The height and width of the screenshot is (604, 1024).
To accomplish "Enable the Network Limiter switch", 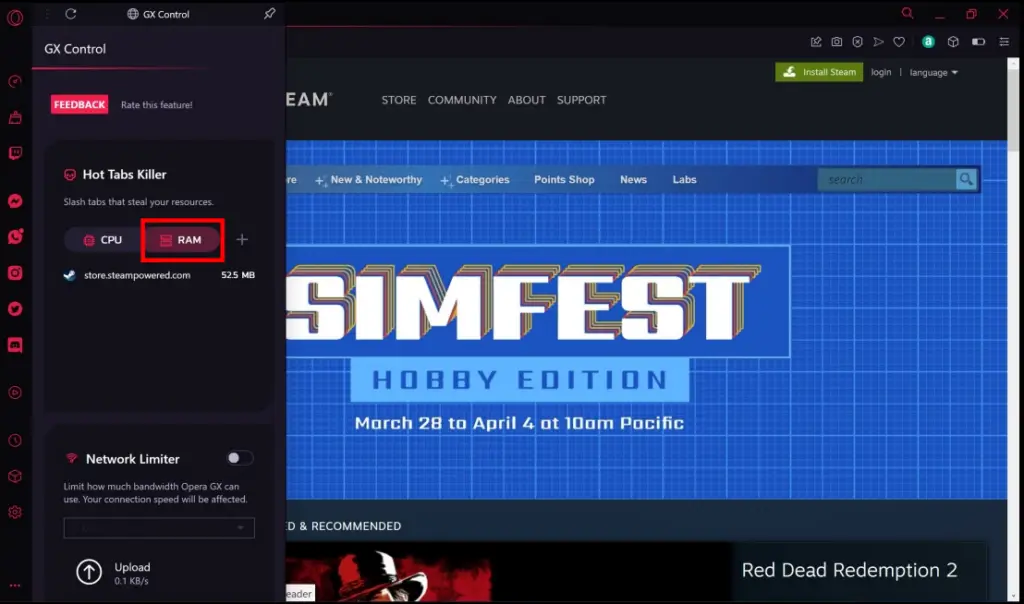I will 239,458.
